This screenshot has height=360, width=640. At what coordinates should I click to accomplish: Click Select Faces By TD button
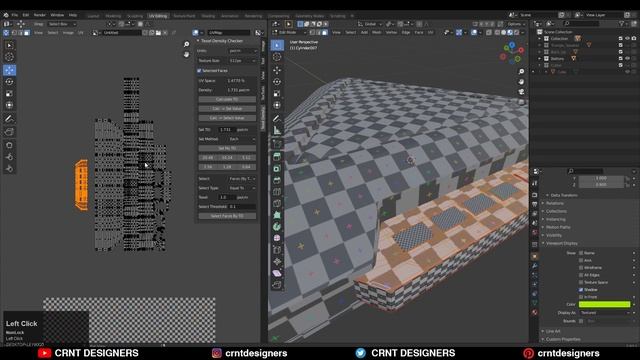(227, 216)
